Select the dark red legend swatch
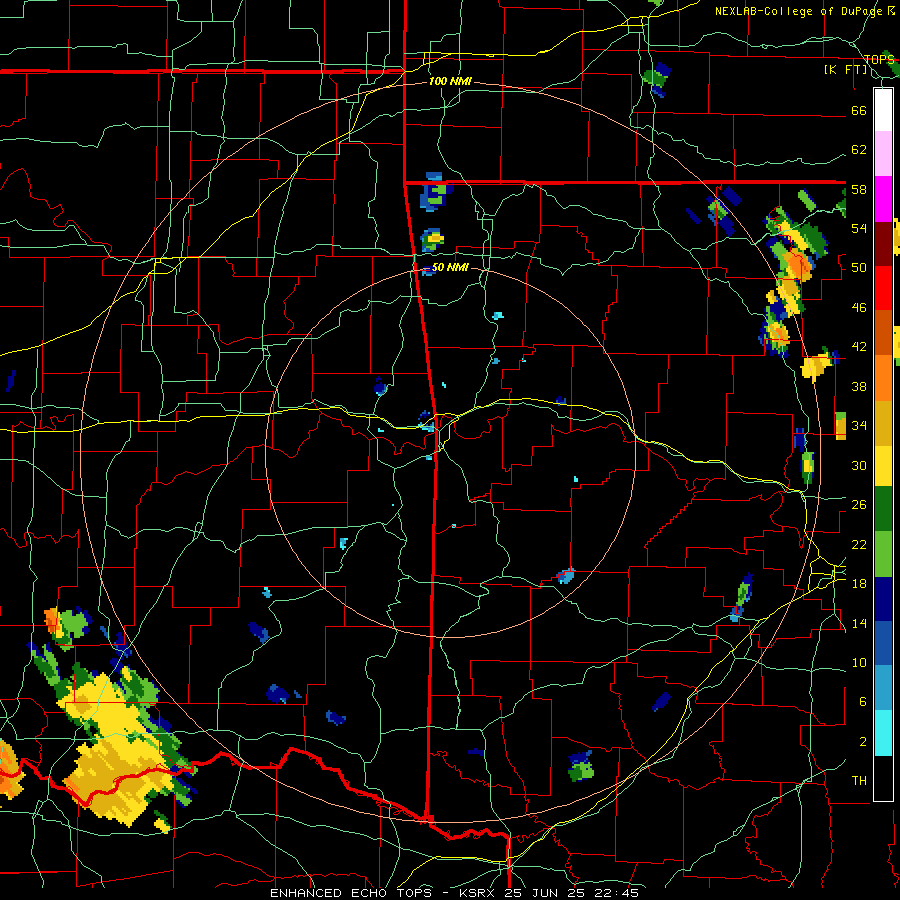The width and height of the screenshot is (900, 900). [883, 244]
